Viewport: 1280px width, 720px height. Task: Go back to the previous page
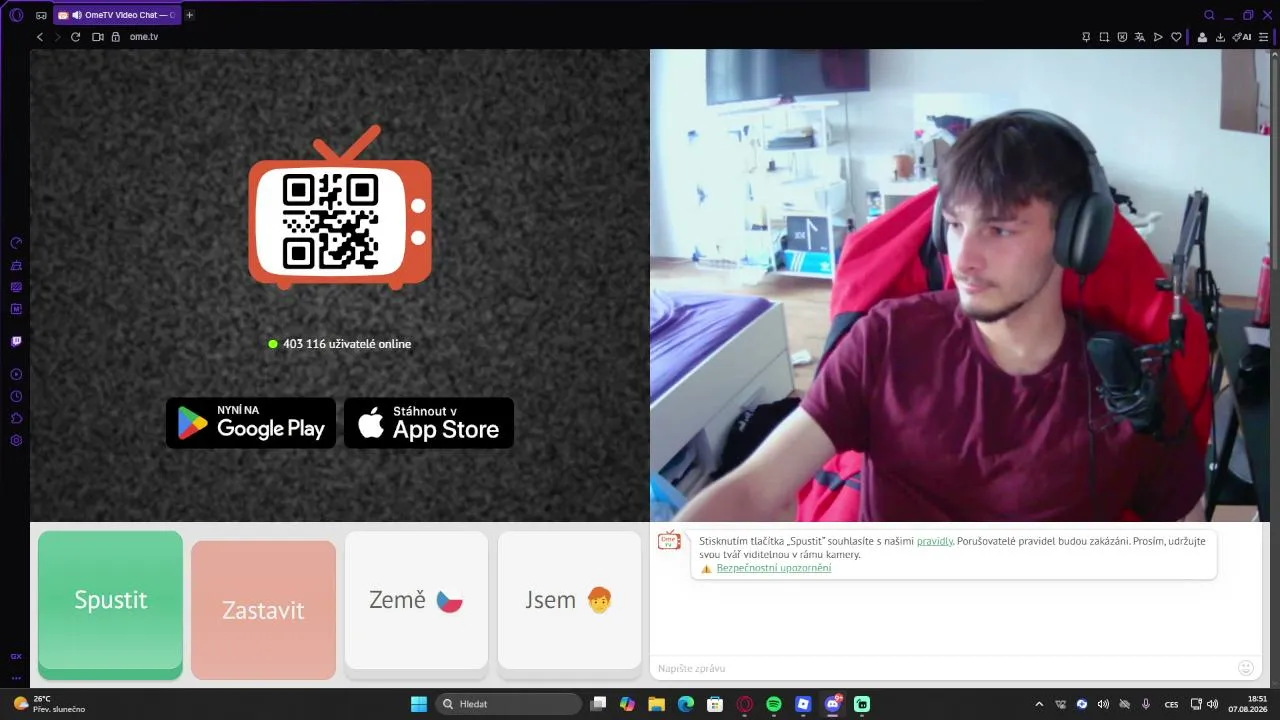40,37
